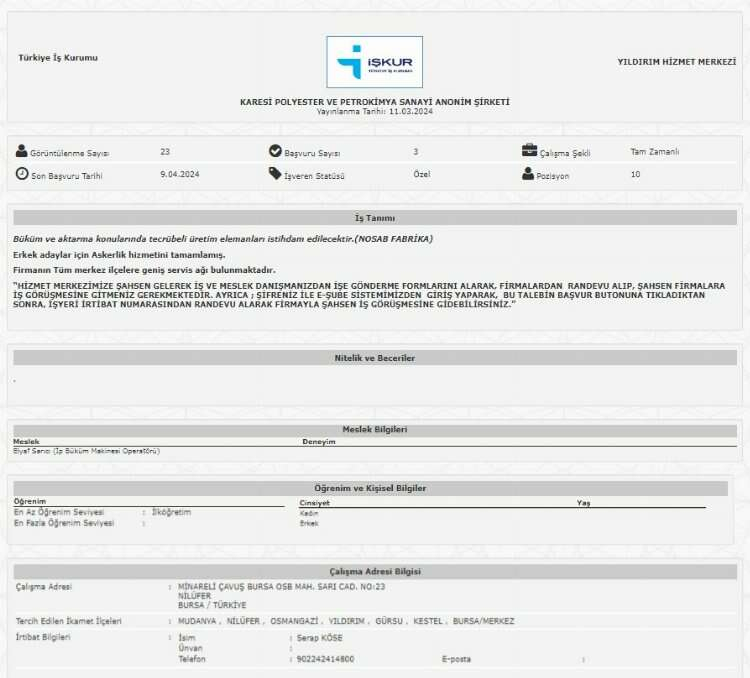Click the person icon next to Pozisyon
This screenshot has width=750, height=678.
click(x=529, y=174)
